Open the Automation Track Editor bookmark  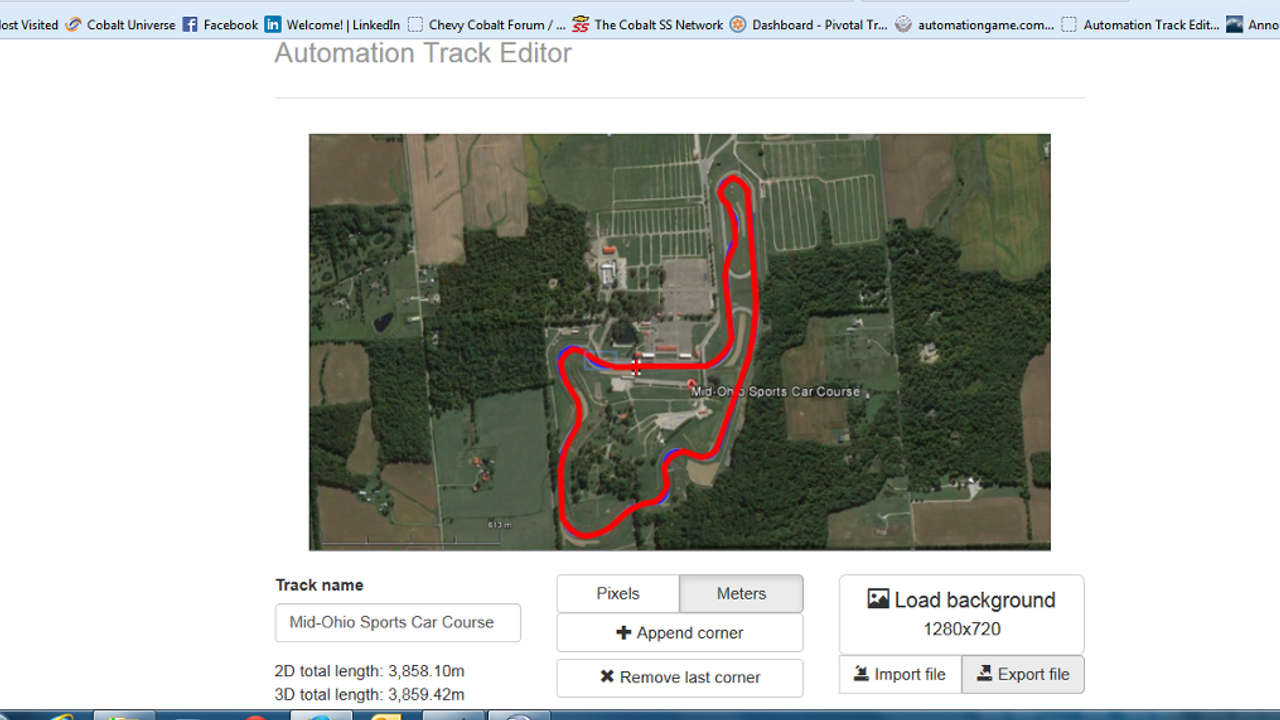(x=1141, y=24)
